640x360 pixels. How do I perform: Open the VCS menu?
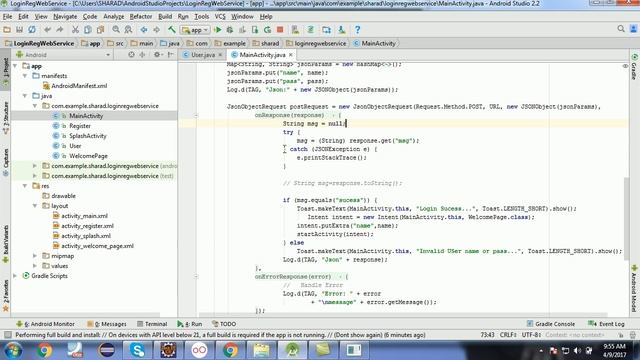(220, 17)
